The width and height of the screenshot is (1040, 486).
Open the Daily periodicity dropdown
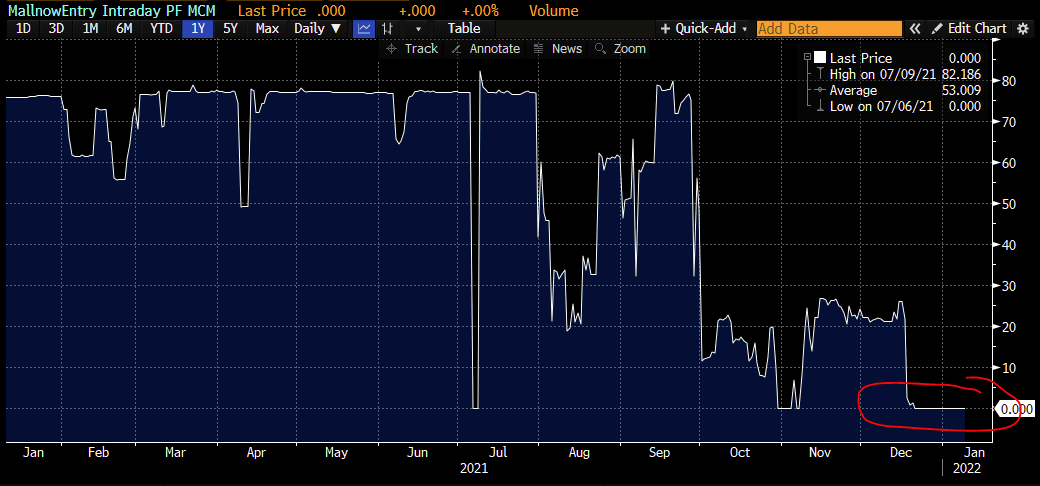click(x=317, y=29)
